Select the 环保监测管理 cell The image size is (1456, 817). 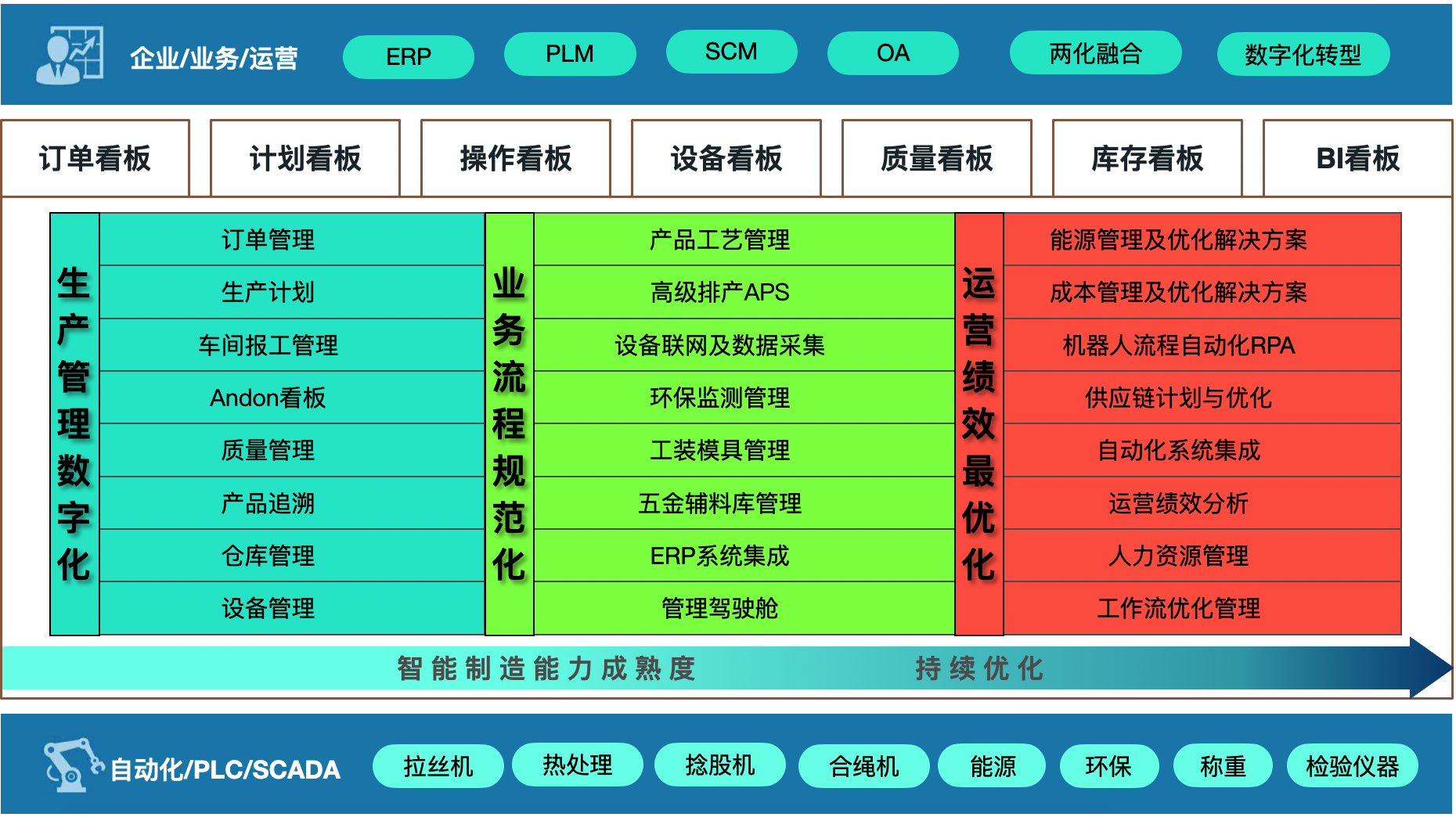[x=744, y=398]
